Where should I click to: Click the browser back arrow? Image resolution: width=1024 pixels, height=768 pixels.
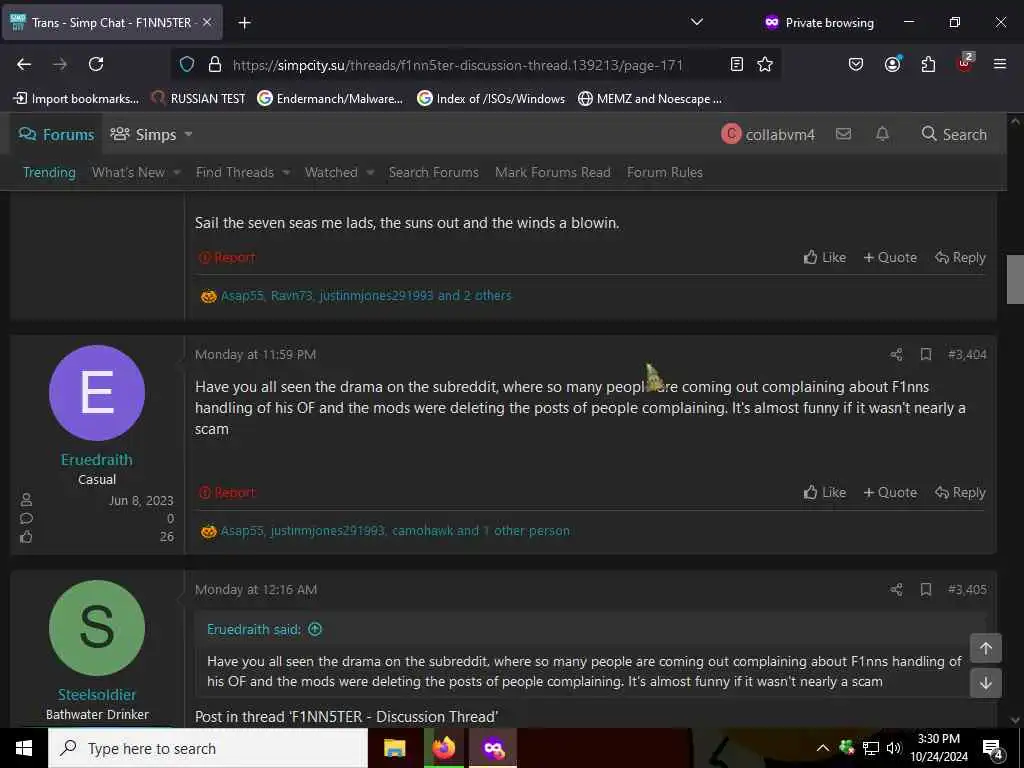(x=24, y=64)
